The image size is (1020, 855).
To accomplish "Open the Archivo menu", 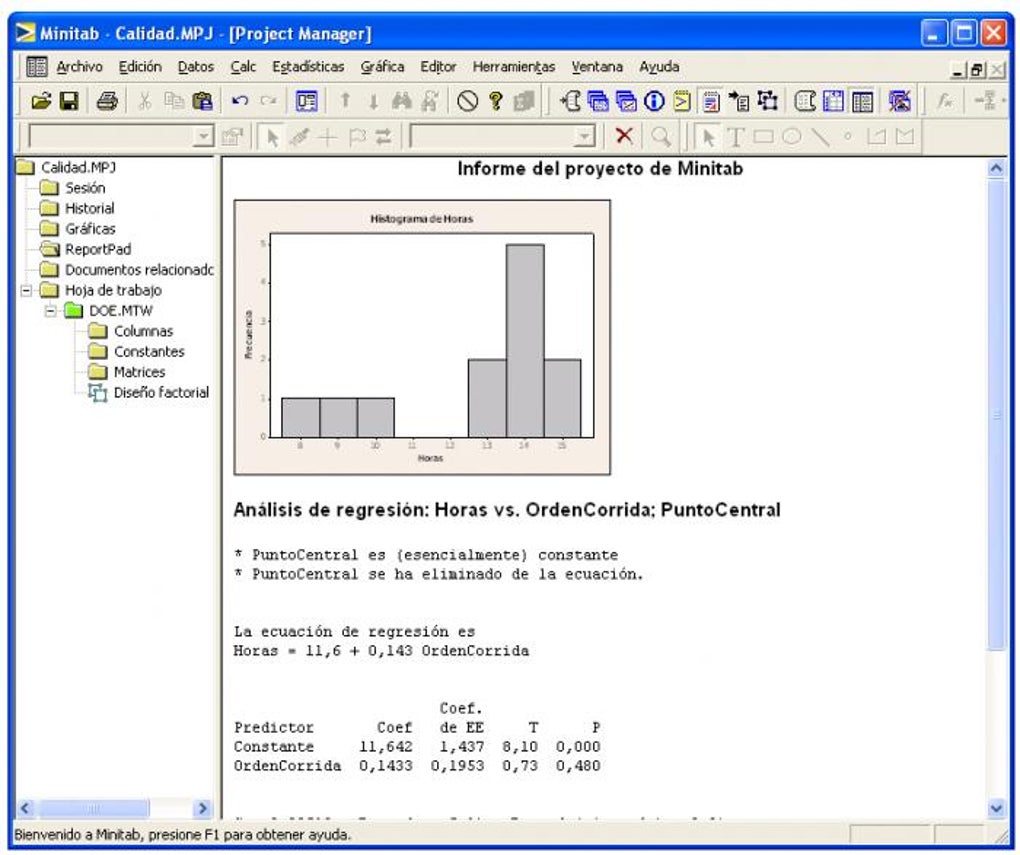I will click(79, 67).
